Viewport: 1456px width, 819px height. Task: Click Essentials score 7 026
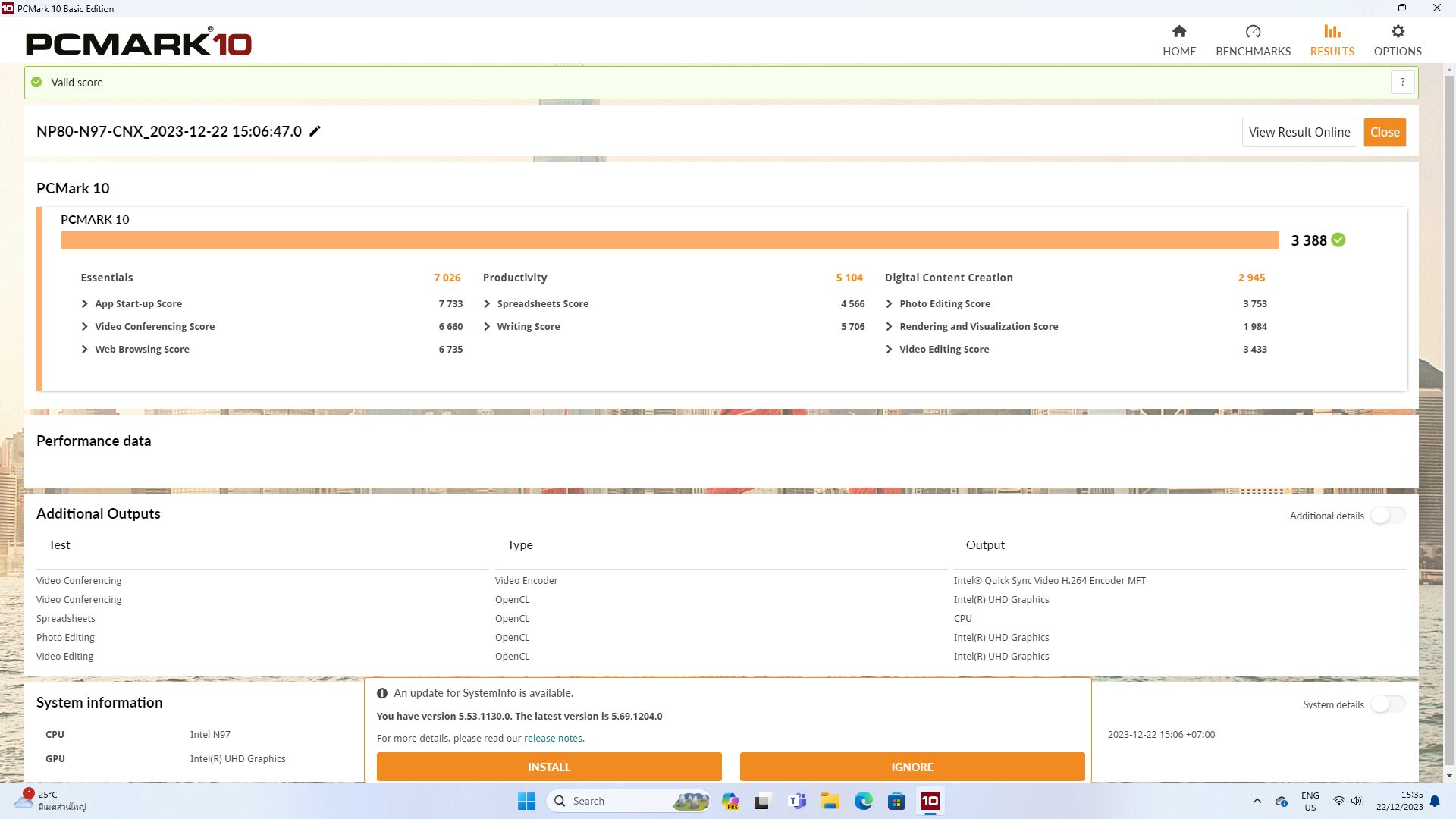[447, 278]
